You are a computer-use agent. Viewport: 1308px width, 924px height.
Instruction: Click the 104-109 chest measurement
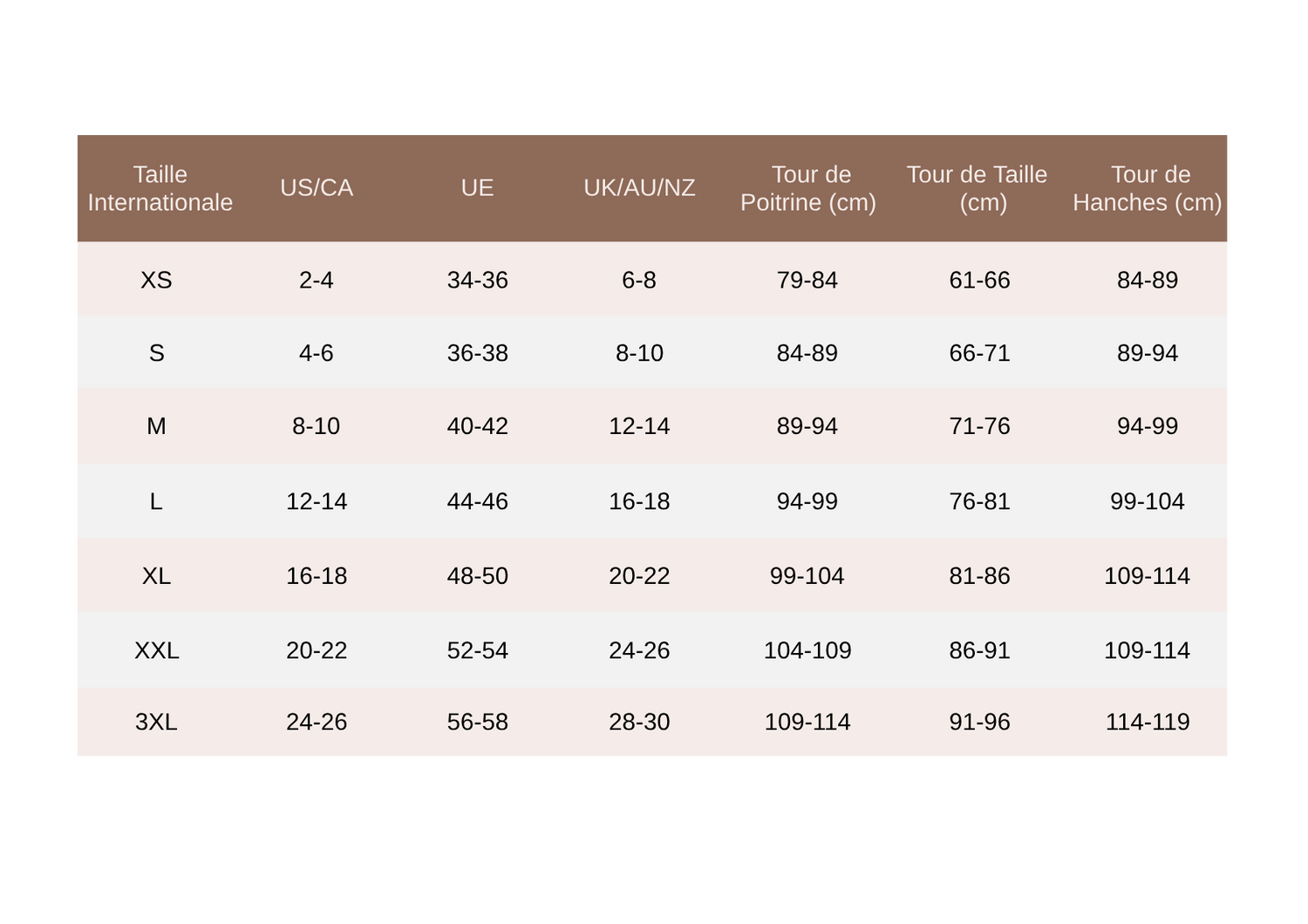pyautogui.click(x=807, y=650)
